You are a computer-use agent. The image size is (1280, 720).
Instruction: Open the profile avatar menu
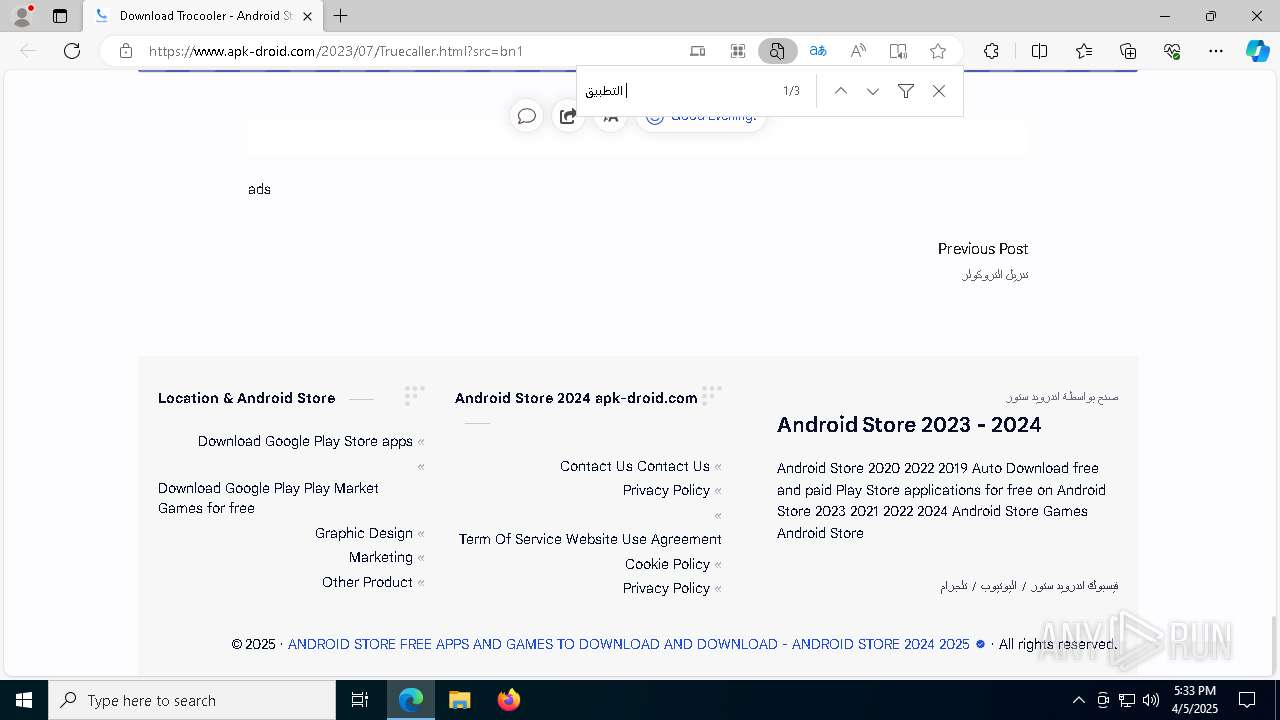pos(22,16)
